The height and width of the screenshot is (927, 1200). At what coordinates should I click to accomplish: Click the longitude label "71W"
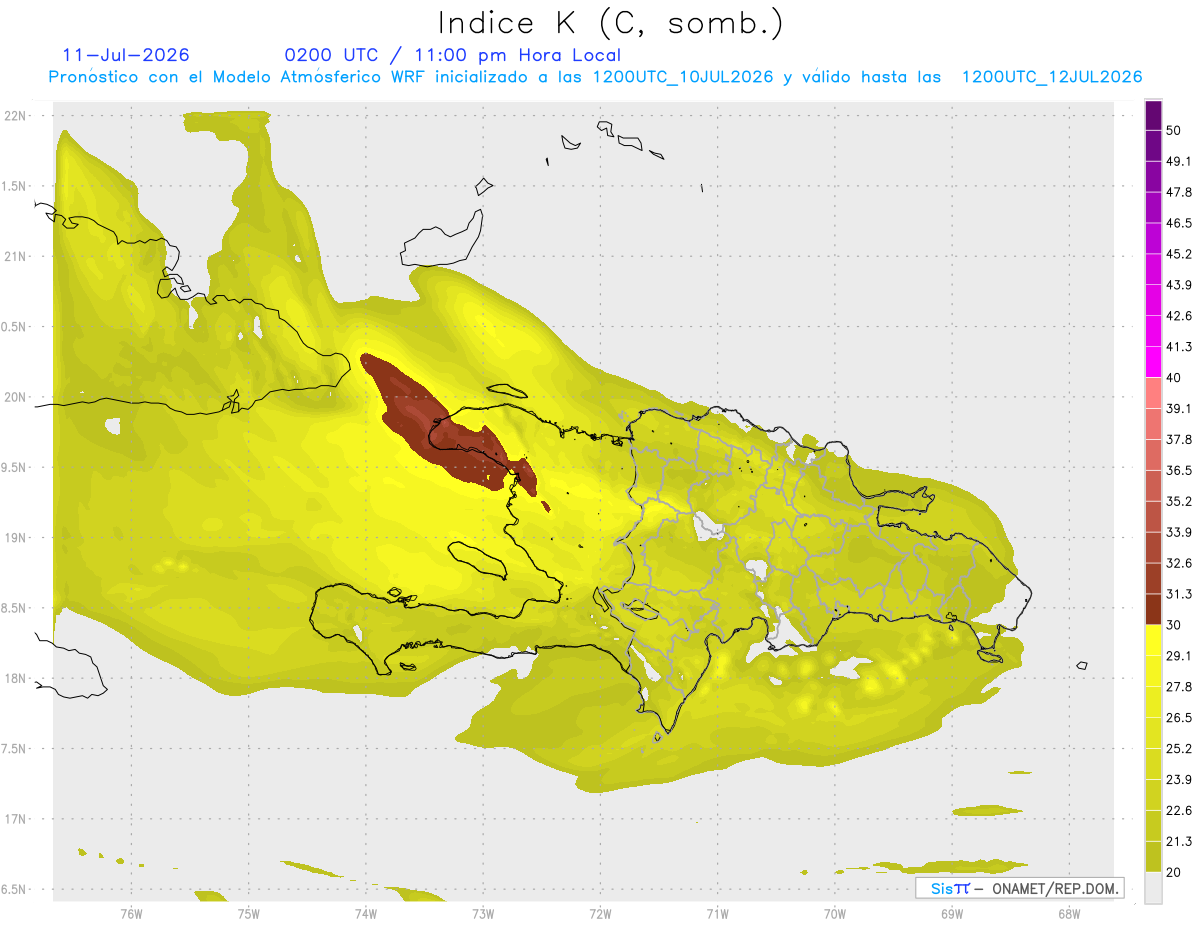[717, 914]
